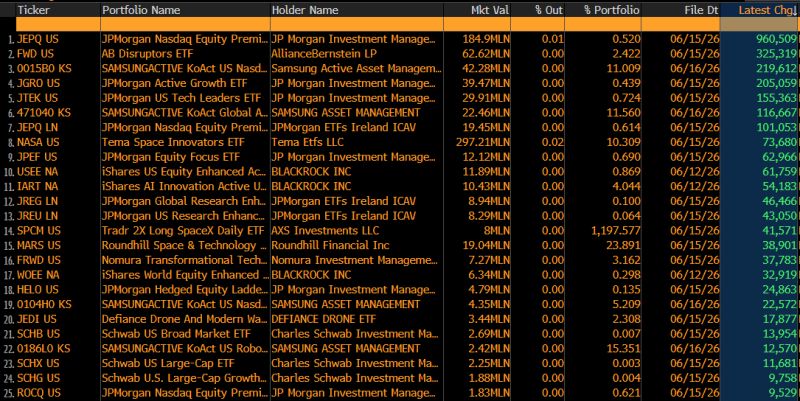Select ticker ROCQ US

39,393
